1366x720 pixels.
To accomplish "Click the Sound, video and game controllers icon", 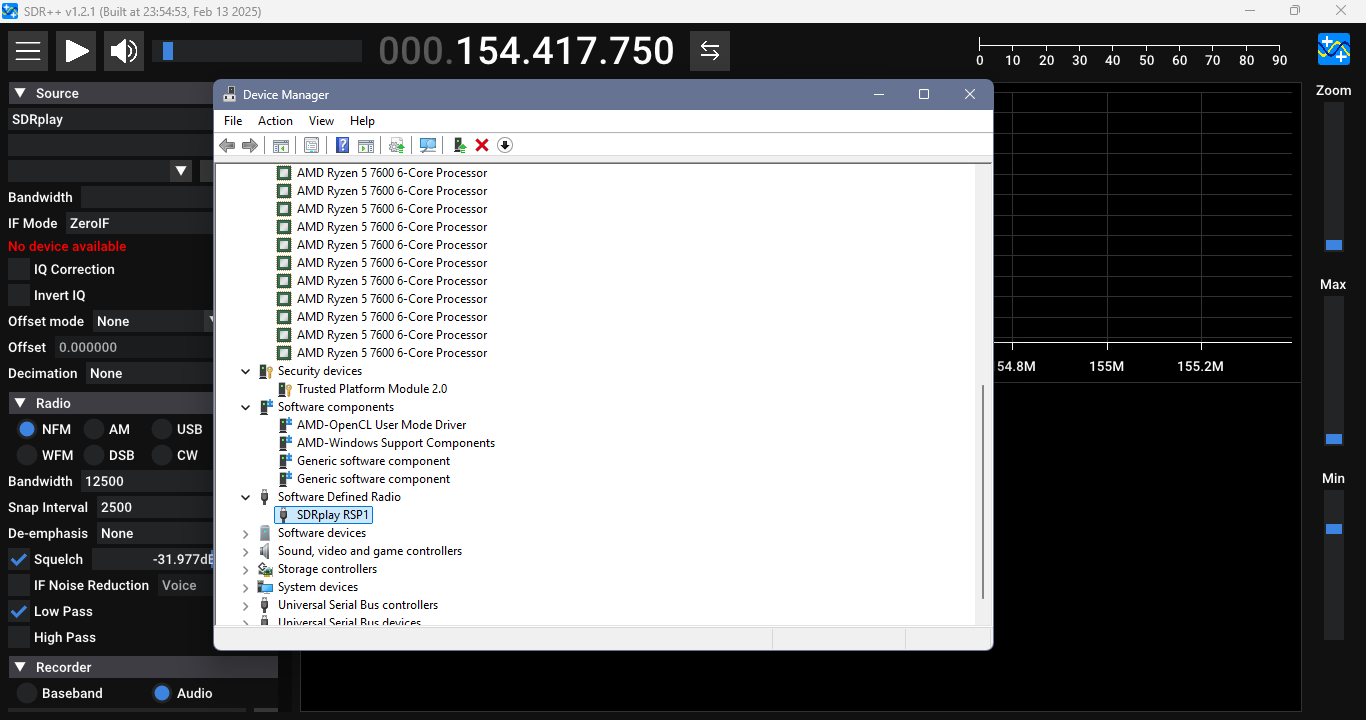I will pyautogui.click(x=265, y=551).
